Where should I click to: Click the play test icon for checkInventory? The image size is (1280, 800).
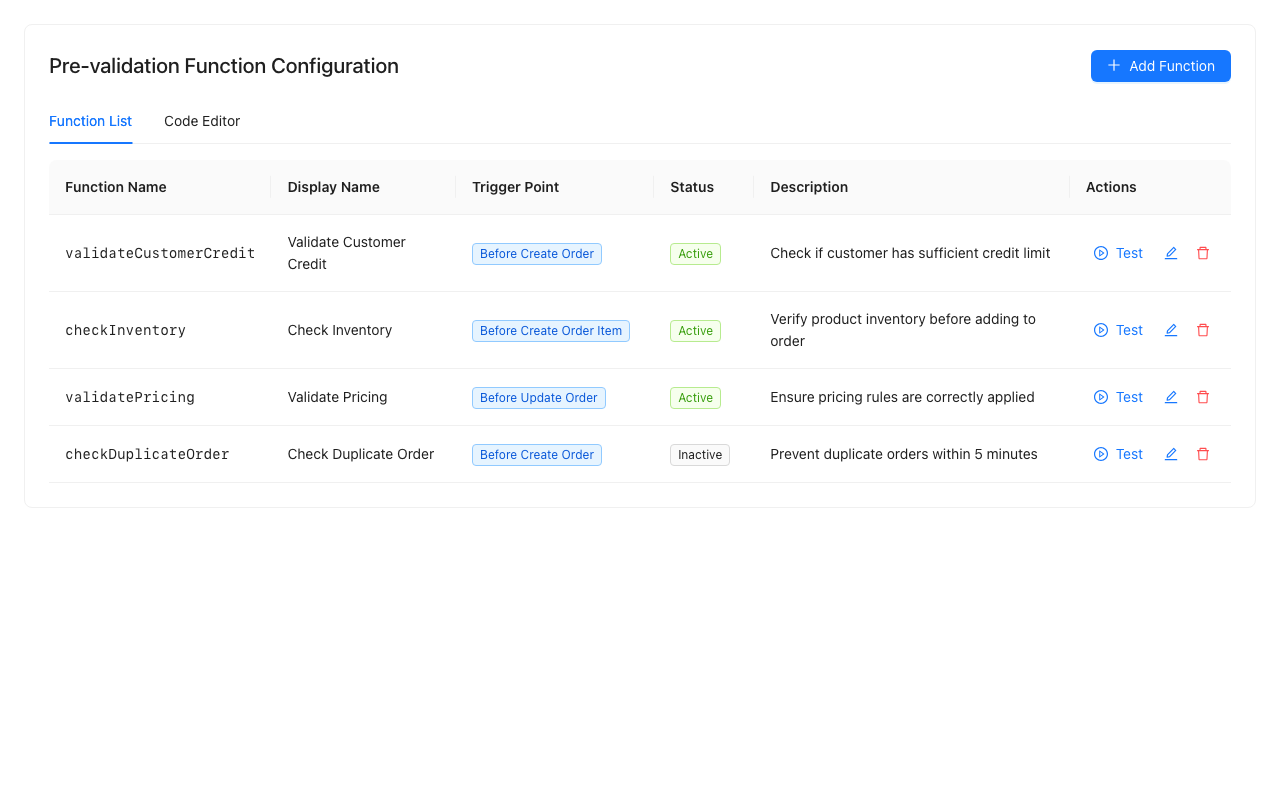1100,330
